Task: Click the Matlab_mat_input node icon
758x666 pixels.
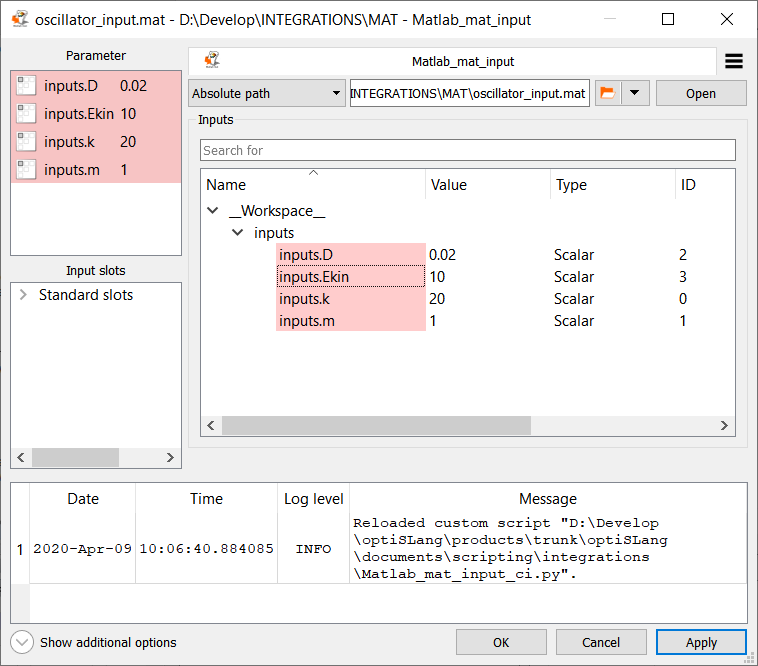Action: [212, 62]
